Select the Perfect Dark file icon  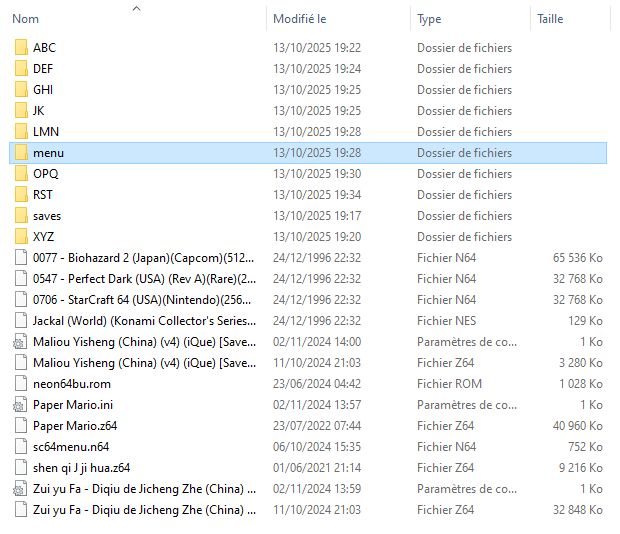pyautogui.click(x=21, y=278)
